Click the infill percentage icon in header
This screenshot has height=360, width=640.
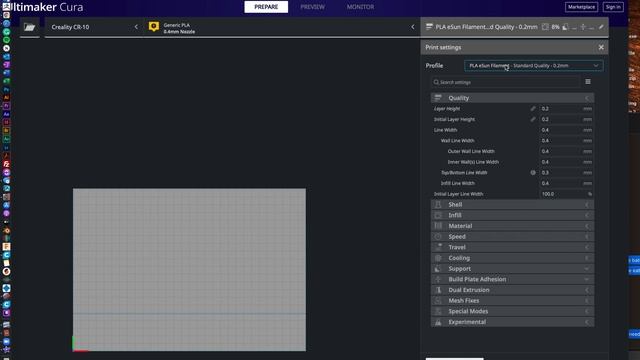coord(545,27)
